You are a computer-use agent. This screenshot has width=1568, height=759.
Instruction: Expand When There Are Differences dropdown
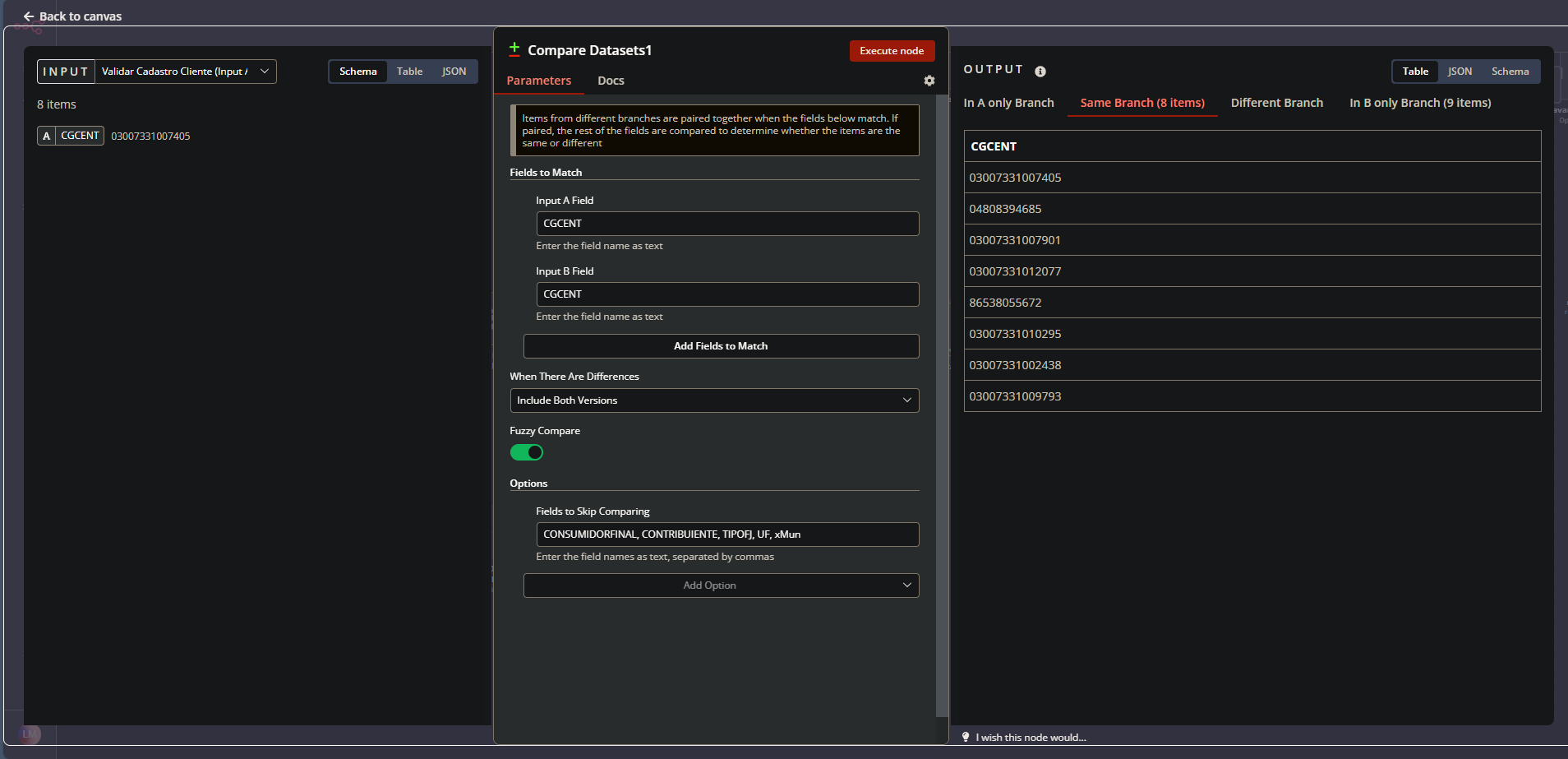(x=713, y=400)
